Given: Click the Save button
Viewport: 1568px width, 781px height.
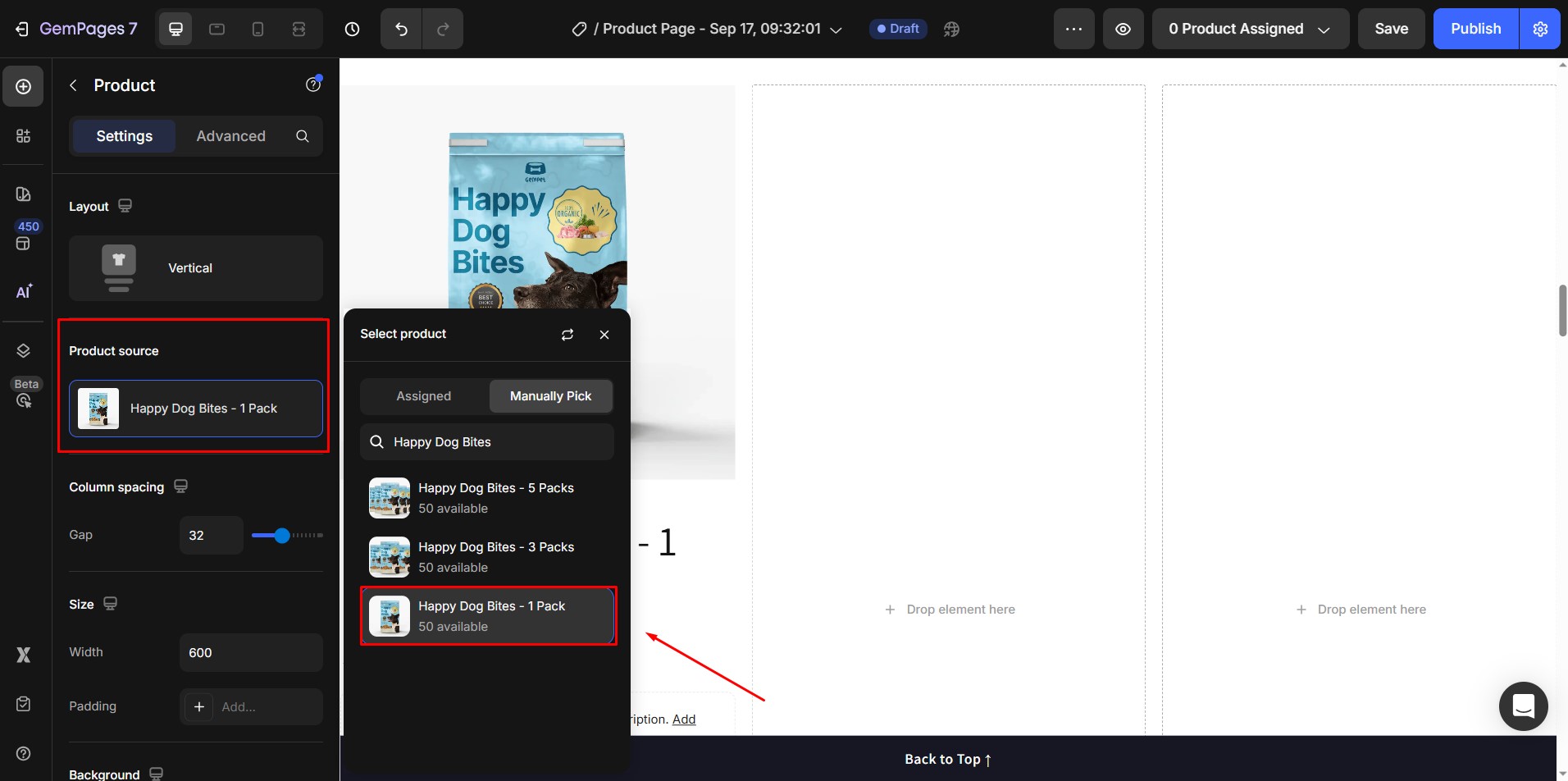Looking at the screenshot, I should (x=1391, y=29).
